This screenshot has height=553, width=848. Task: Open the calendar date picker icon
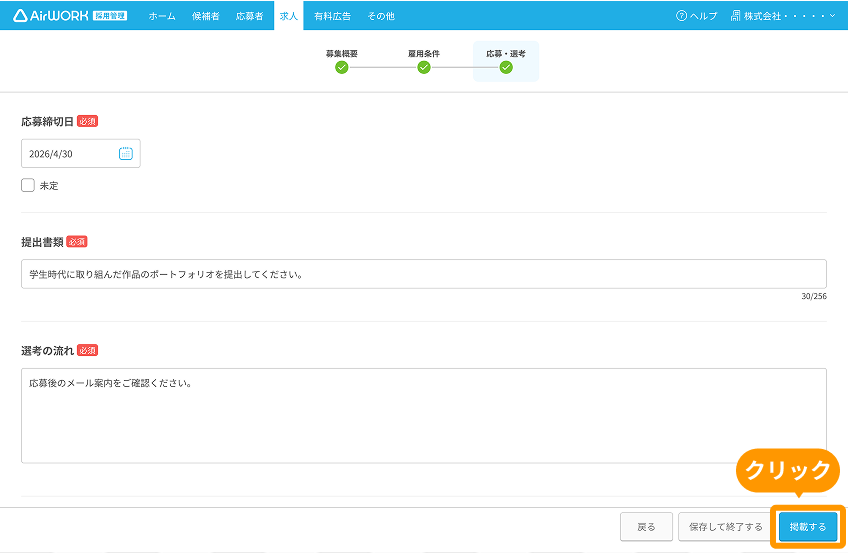[125, 154]
